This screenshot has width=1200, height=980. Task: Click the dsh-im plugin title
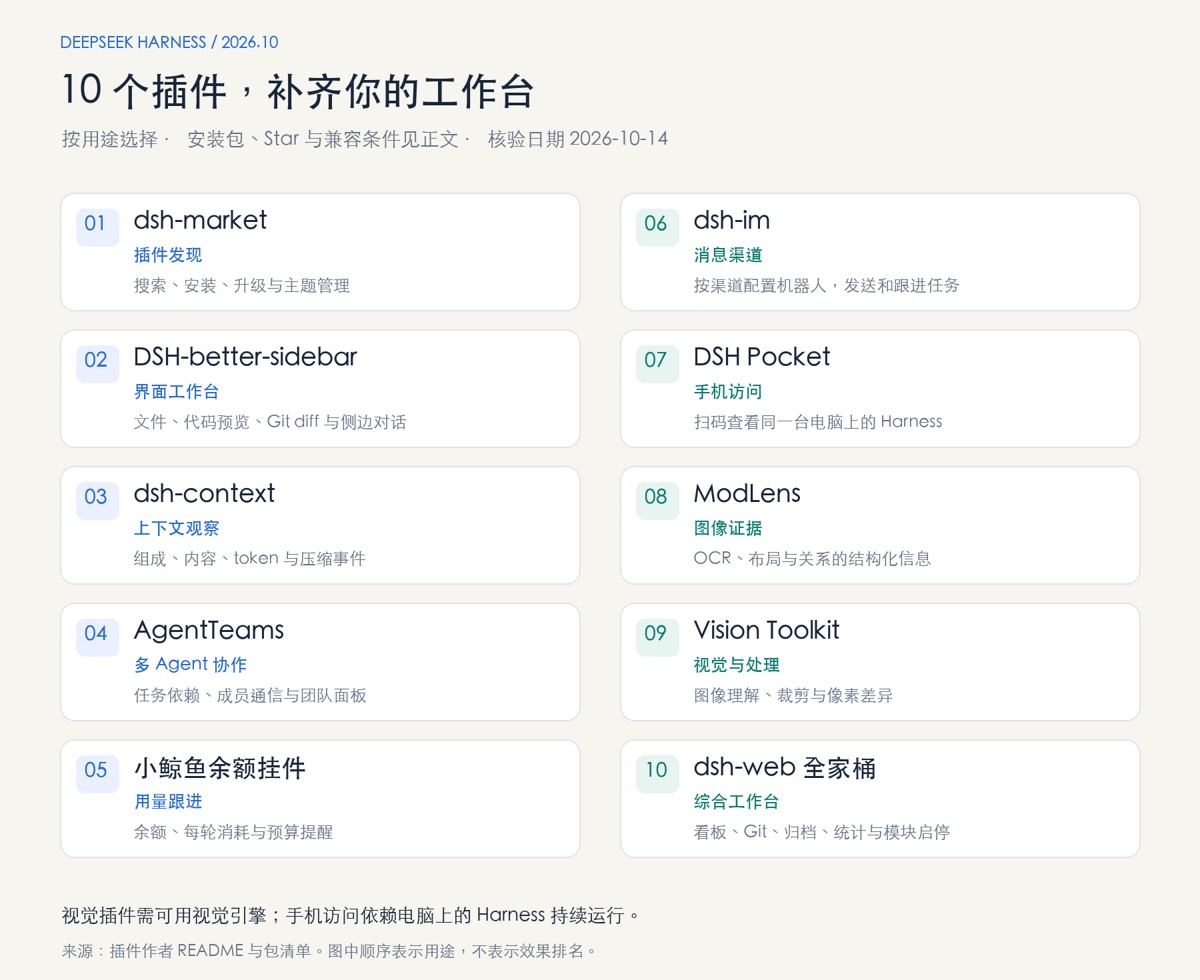pos(732,220)
